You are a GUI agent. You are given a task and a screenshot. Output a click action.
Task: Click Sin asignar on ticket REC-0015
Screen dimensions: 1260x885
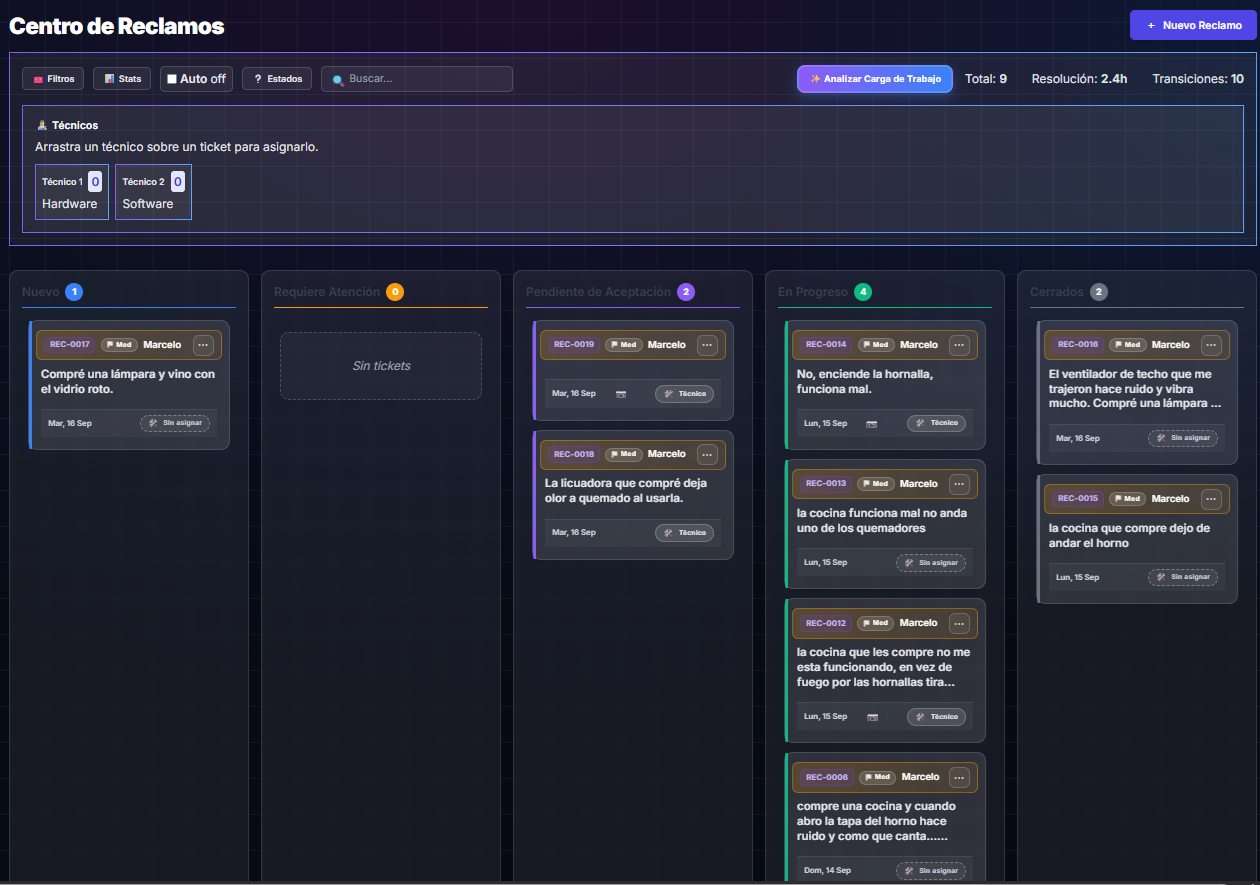[x=1184, y=577]
